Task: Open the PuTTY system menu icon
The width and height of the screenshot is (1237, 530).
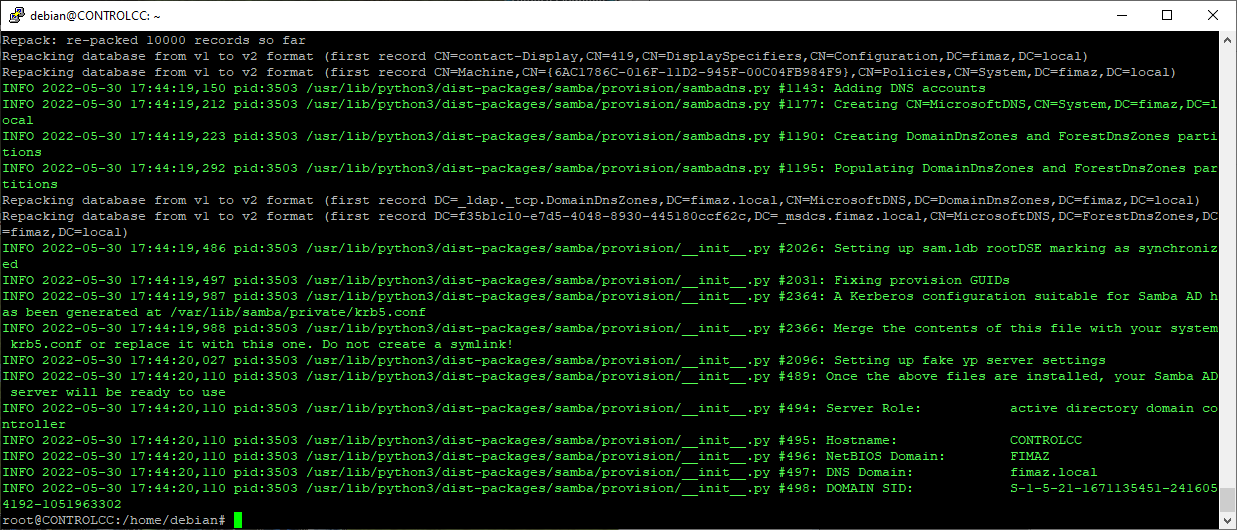Action: click(x=17, y=15)
